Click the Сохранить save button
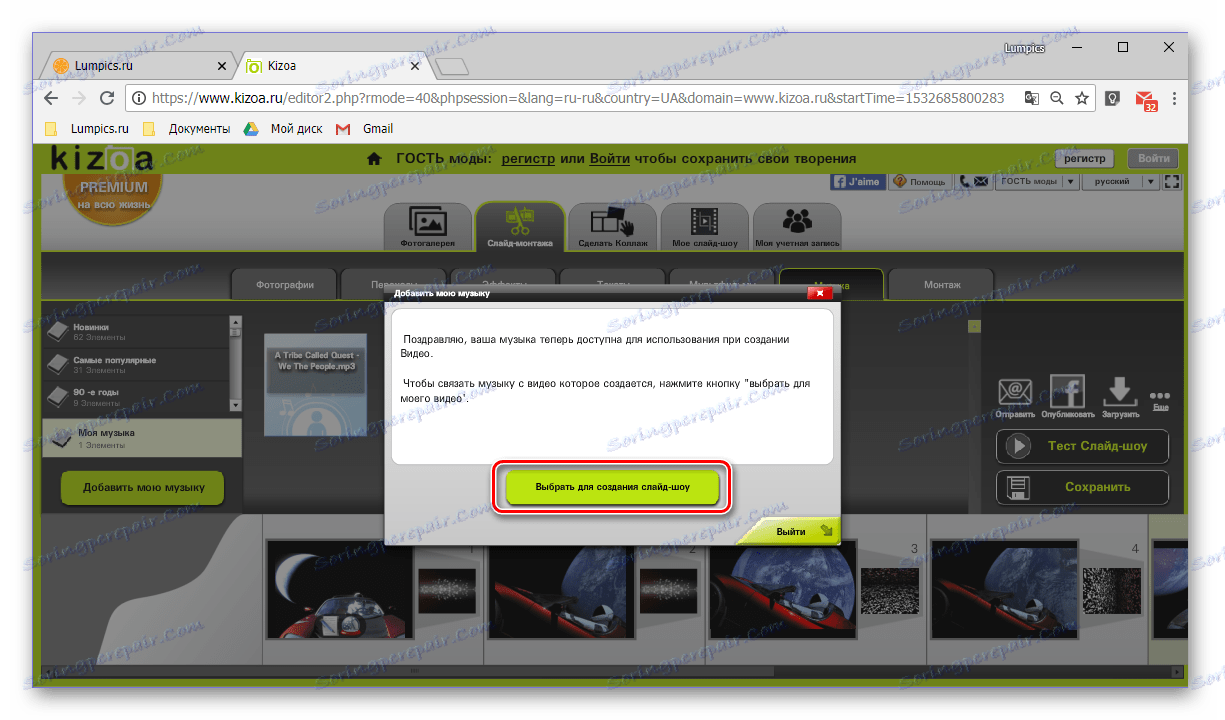Screen dimensions: 1225x720 [1082, 487]
